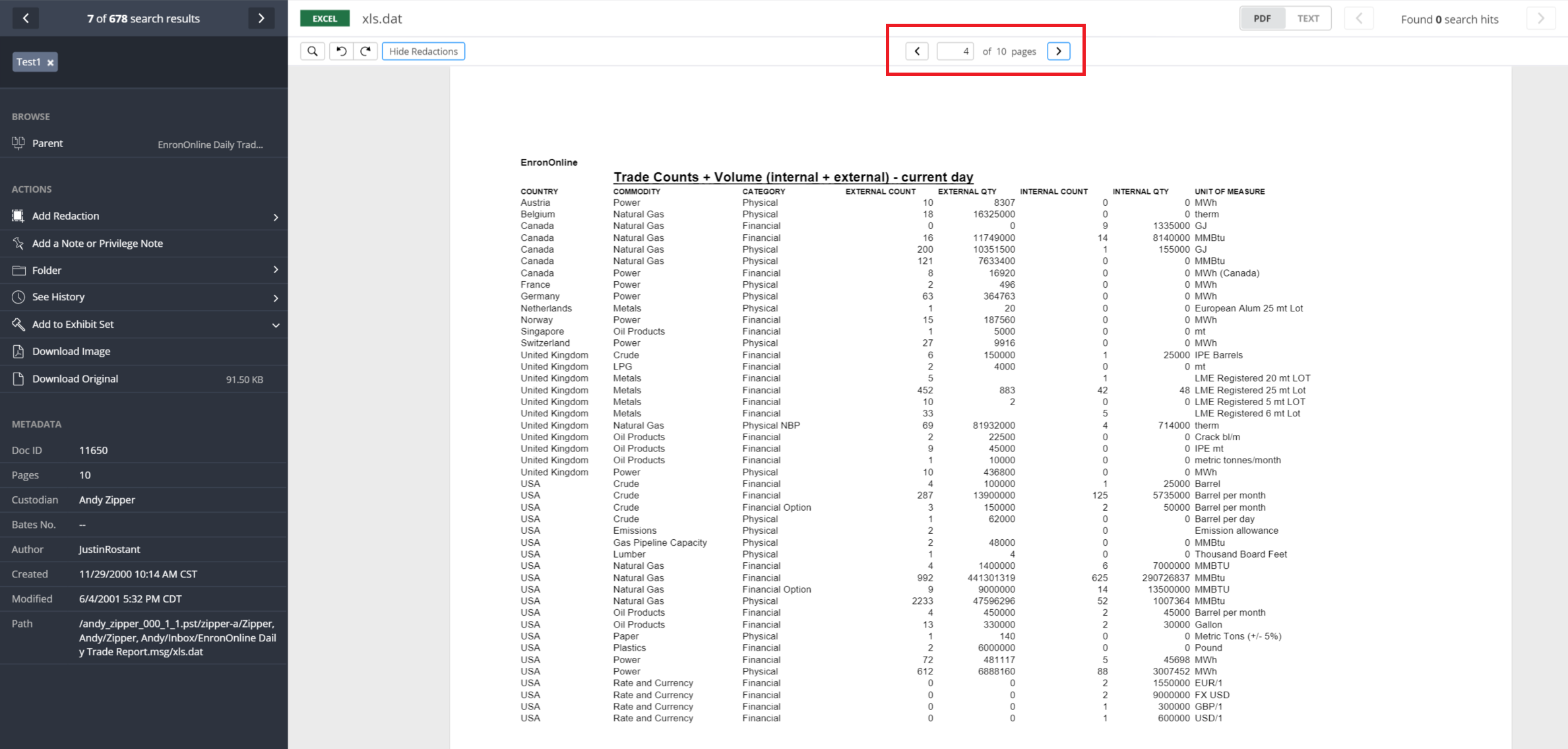Click the 91.50 KB file size
The height and width of the screenshot is (749, 1568).
tap(245, 379)
